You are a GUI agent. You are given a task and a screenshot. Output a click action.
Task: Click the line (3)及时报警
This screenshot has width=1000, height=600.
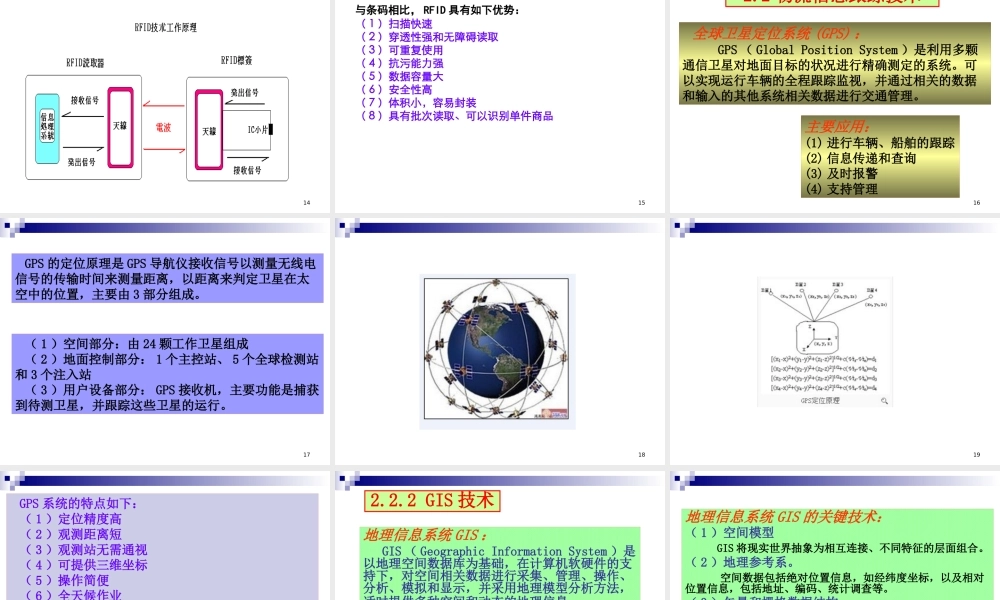[x=842, y=173]
